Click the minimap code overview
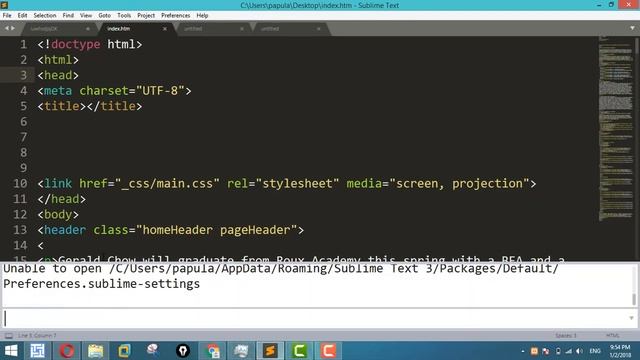This screenshot has height=360, width=640. tap(616, 129)
